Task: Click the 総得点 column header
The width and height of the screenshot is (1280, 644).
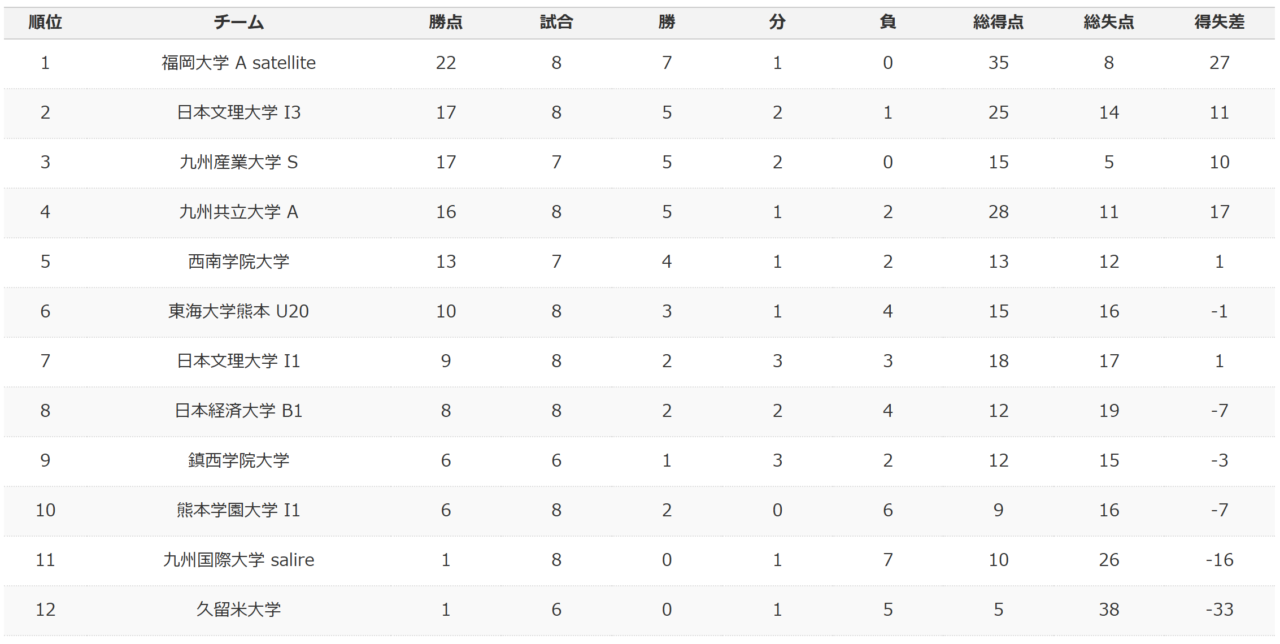Action: (998, 22)
